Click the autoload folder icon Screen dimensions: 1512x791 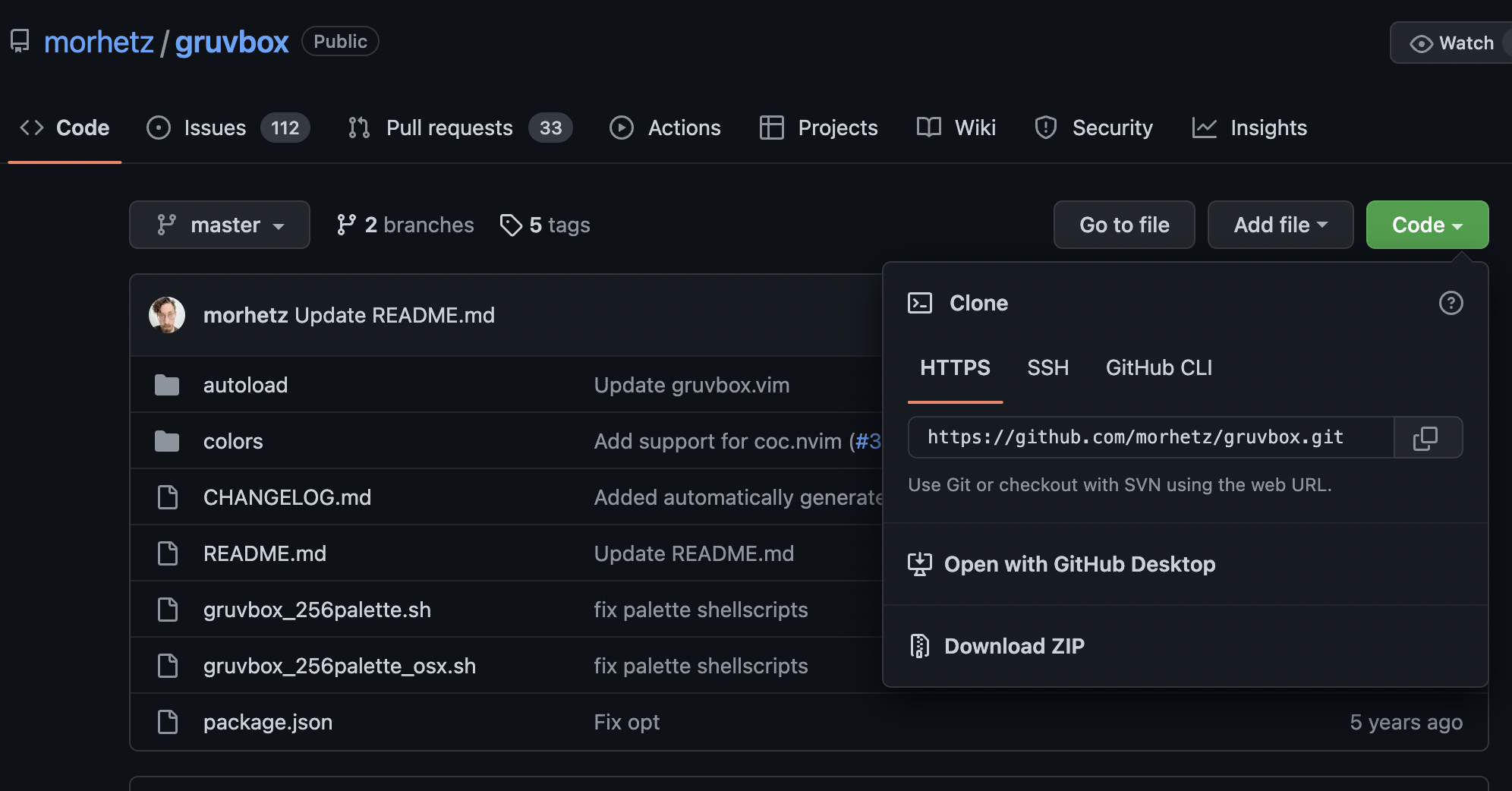[167, 385]
